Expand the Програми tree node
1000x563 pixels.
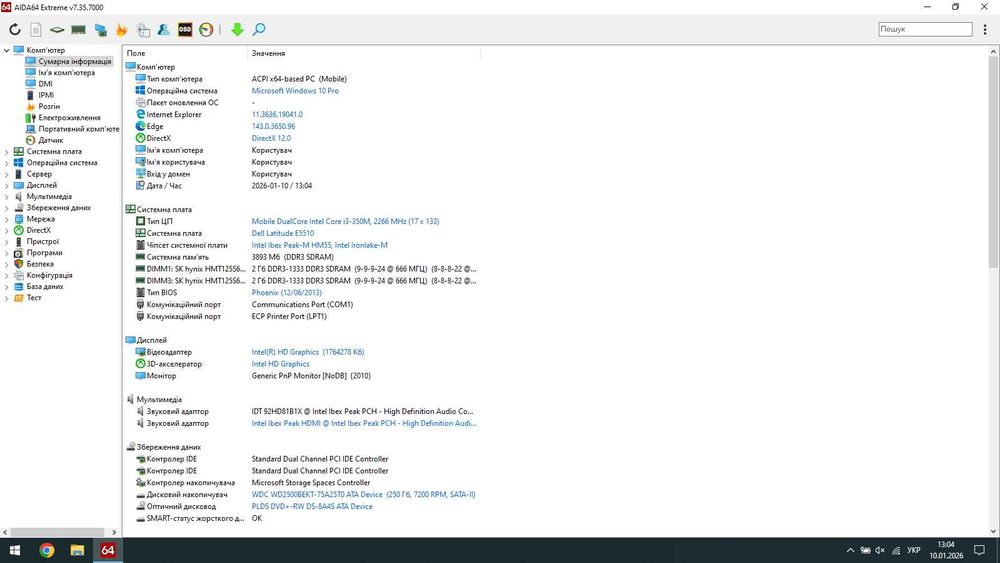tap(6, 253)
